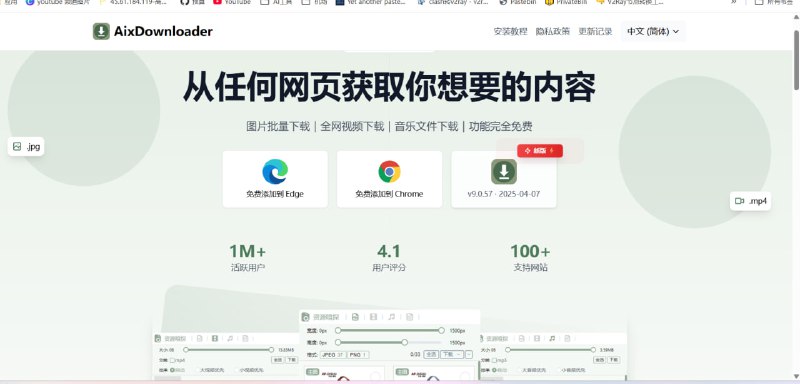The image size is (800, 384).
Task: Open 下载 dropdown in center preview
Action: (452, 354)
